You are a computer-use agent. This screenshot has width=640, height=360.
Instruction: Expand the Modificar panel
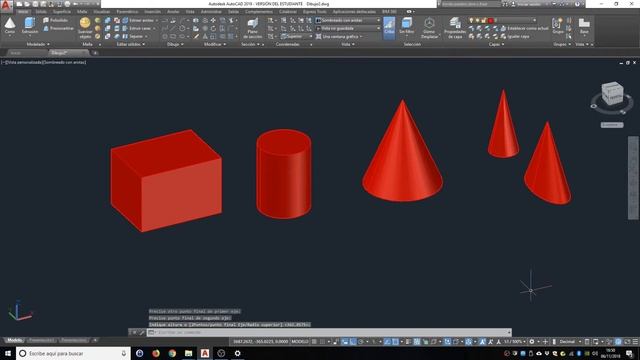pyautogui.click(x=215, y=44)
